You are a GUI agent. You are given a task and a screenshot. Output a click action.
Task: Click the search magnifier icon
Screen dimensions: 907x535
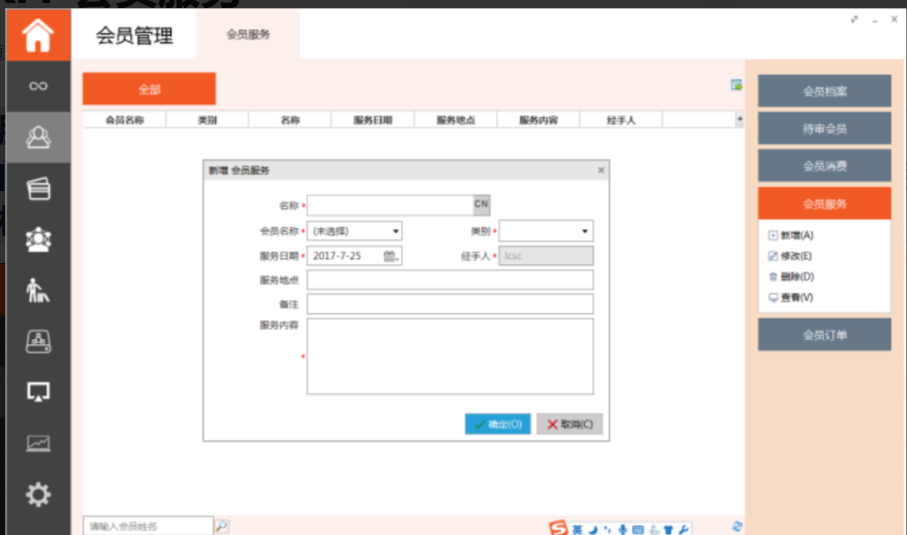pyautogui.click(x=222, y=525)
